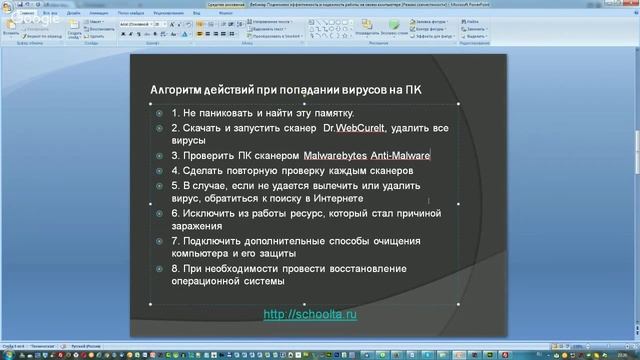The image size is (640, 360).
Task: Switch to the View (Вид) ribbon tab
Action: (x=197, y=13)
